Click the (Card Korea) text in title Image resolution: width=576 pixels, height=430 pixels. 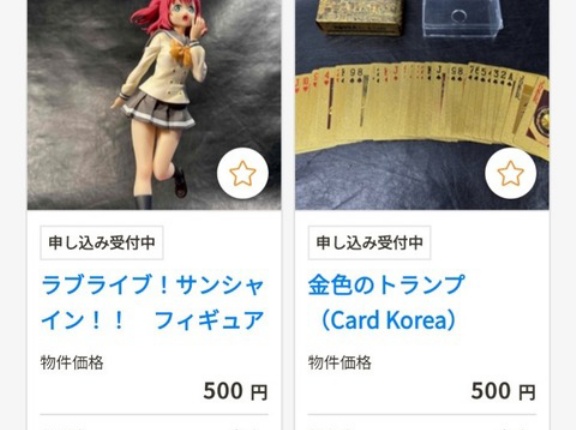[389, 320]
